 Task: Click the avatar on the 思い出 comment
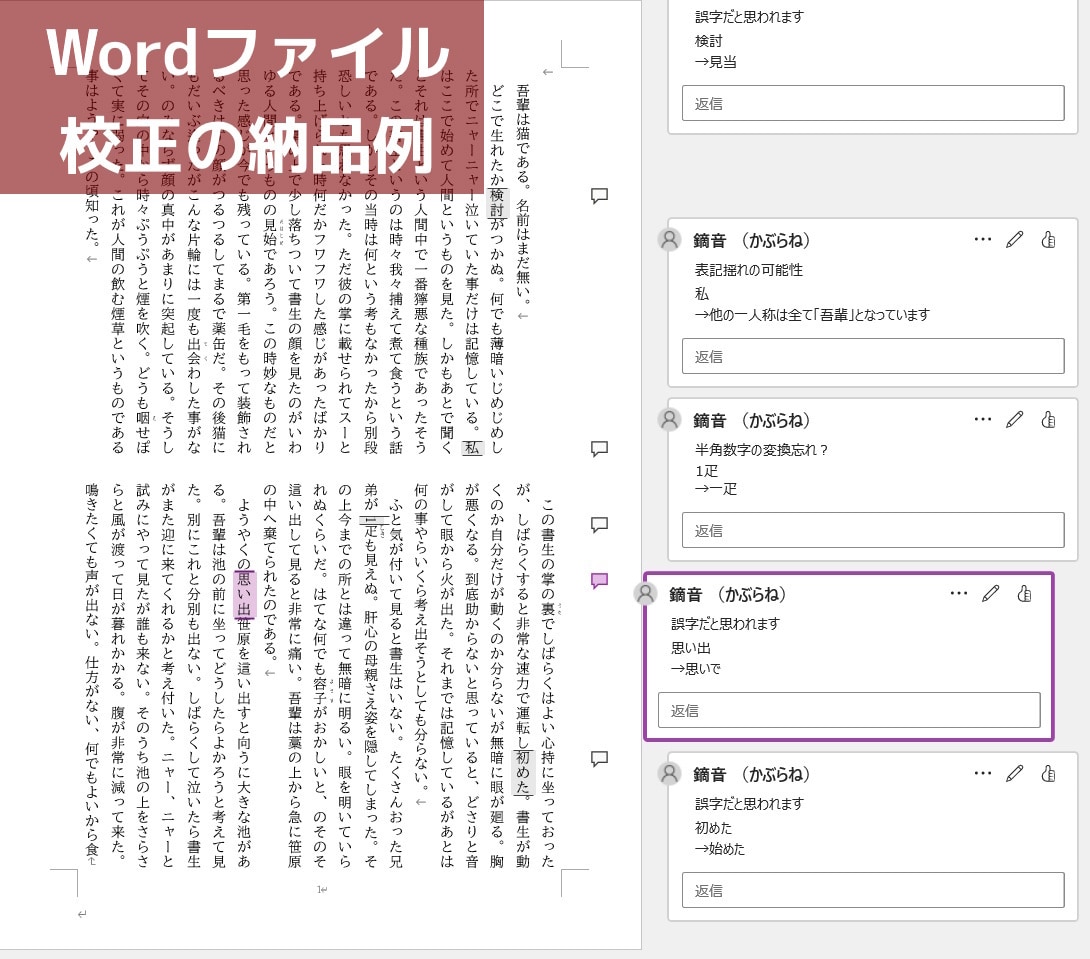click(x=646, y=593)
